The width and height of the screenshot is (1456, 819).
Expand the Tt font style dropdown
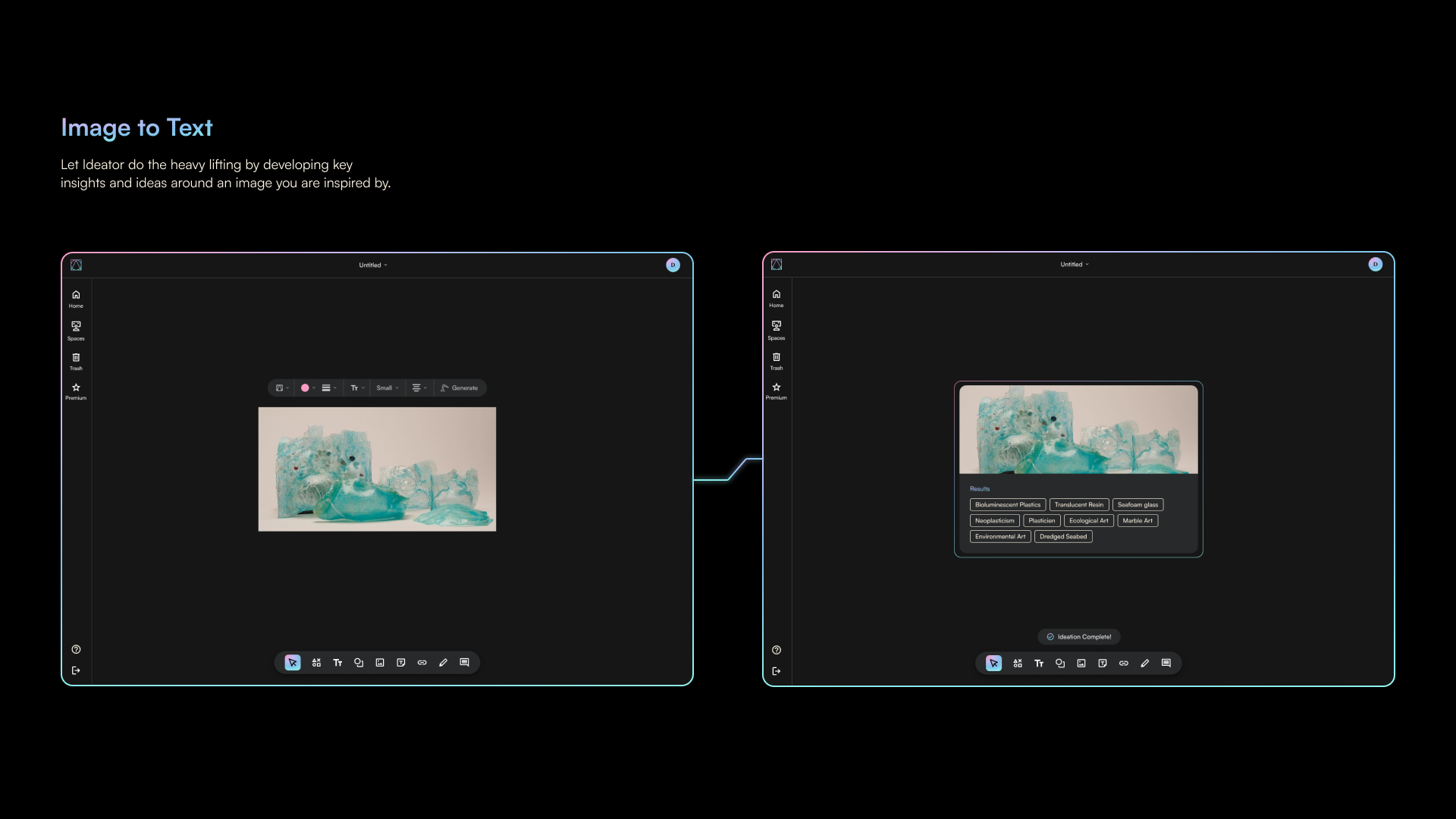tap(357, 388)
